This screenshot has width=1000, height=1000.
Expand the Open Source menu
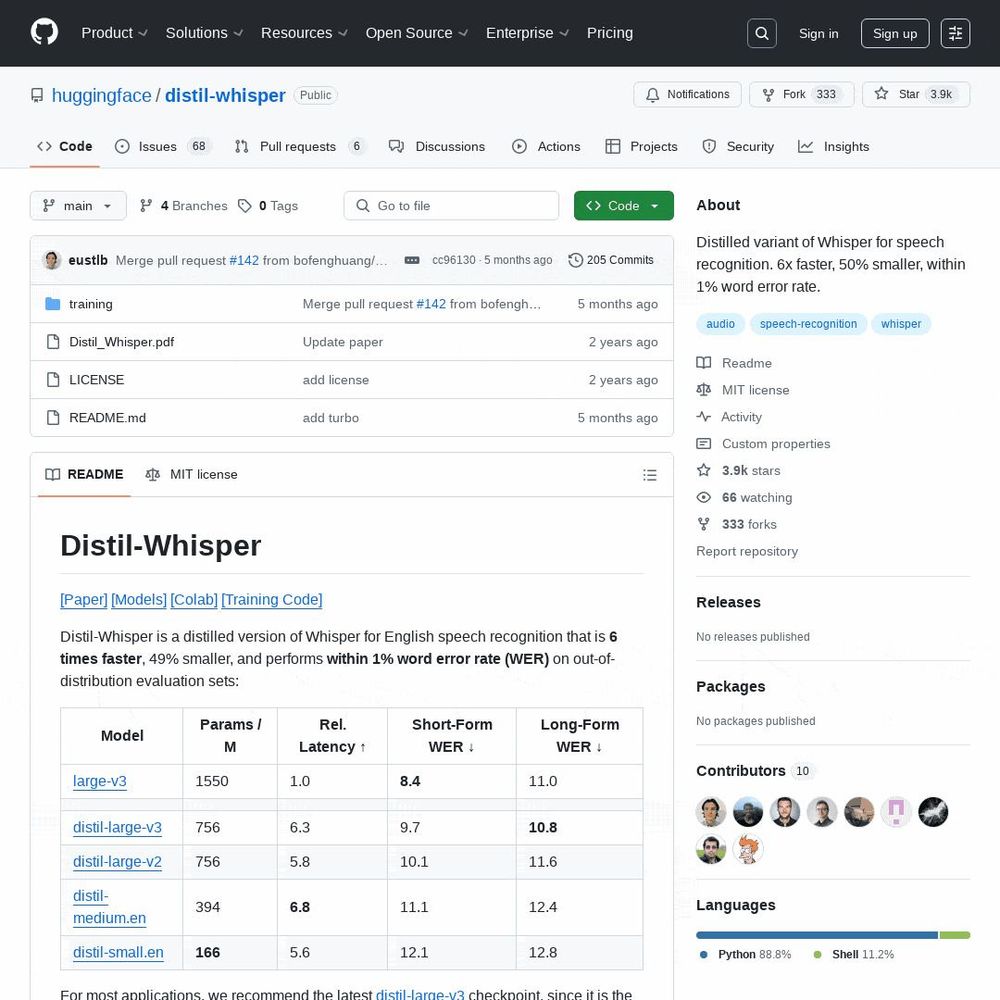coord(416,33)
